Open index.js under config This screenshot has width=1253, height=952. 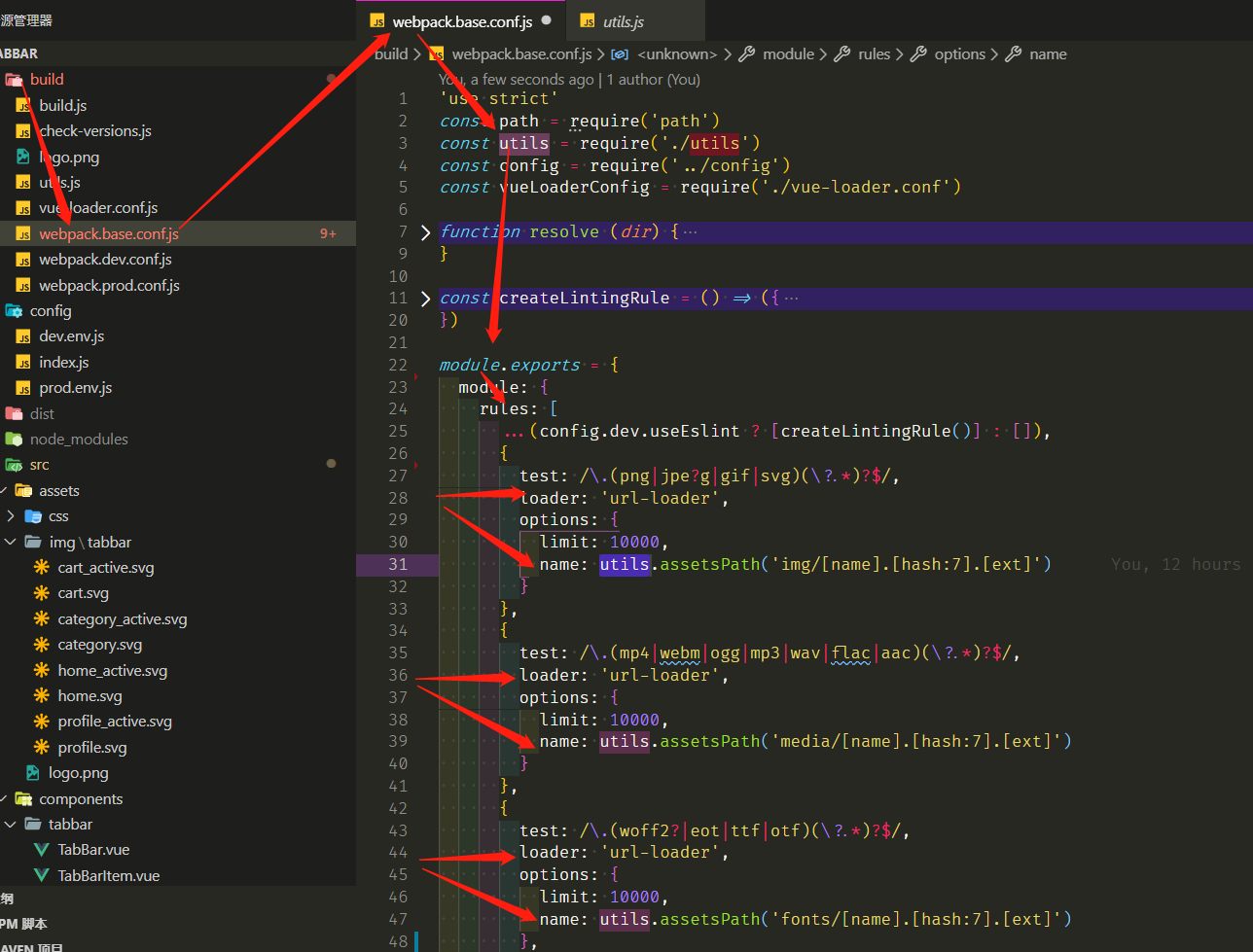(x=64, y=363)
